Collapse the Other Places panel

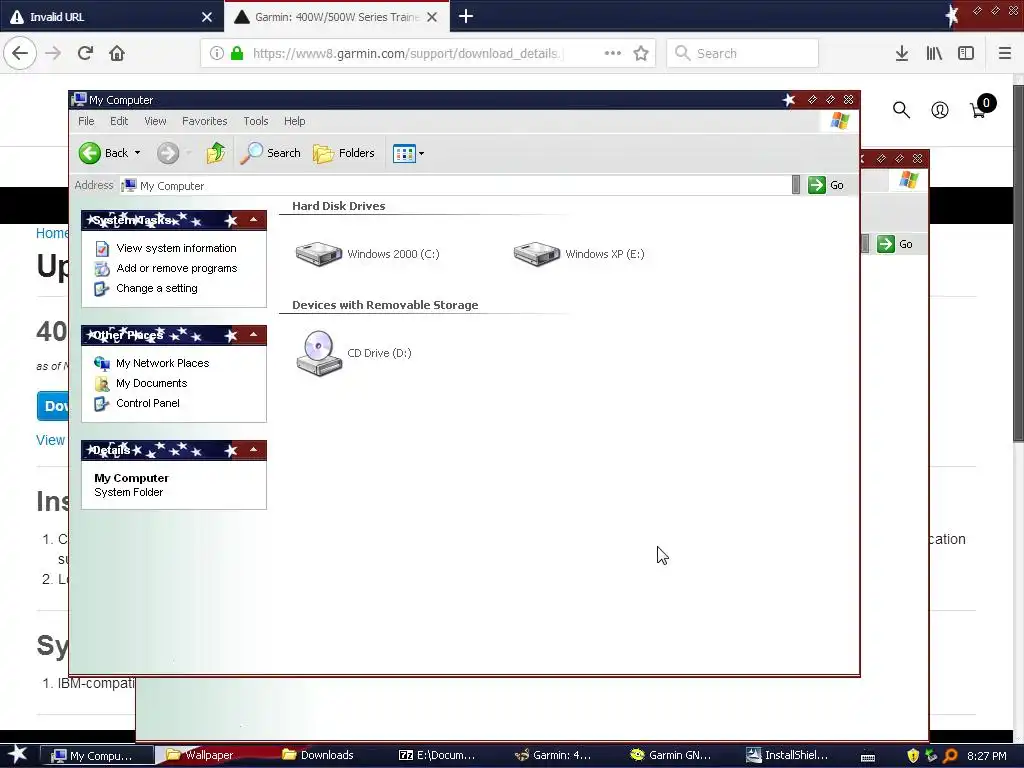tap(253, 335)
